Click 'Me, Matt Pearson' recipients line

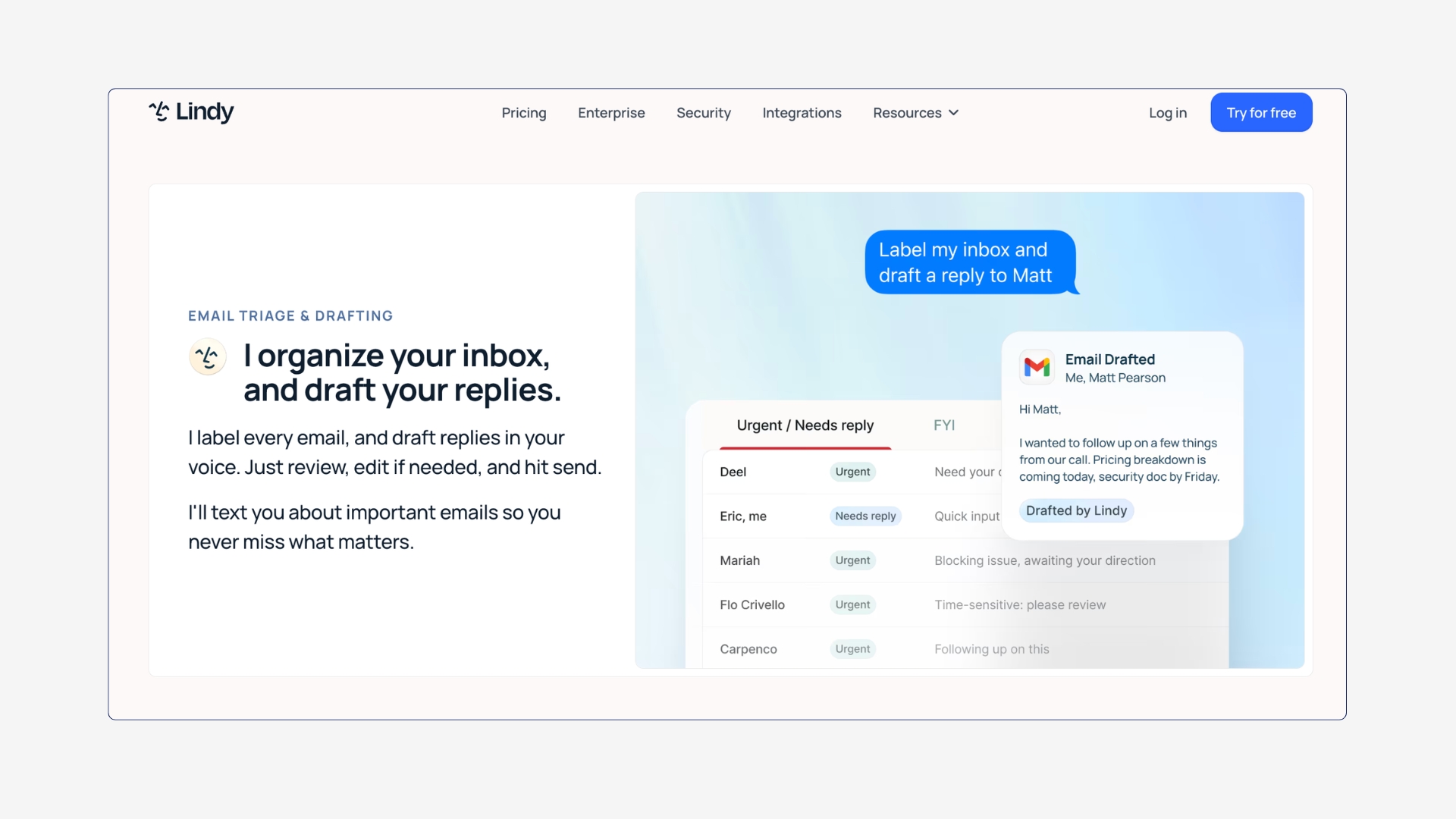(x=1116, y=378)
